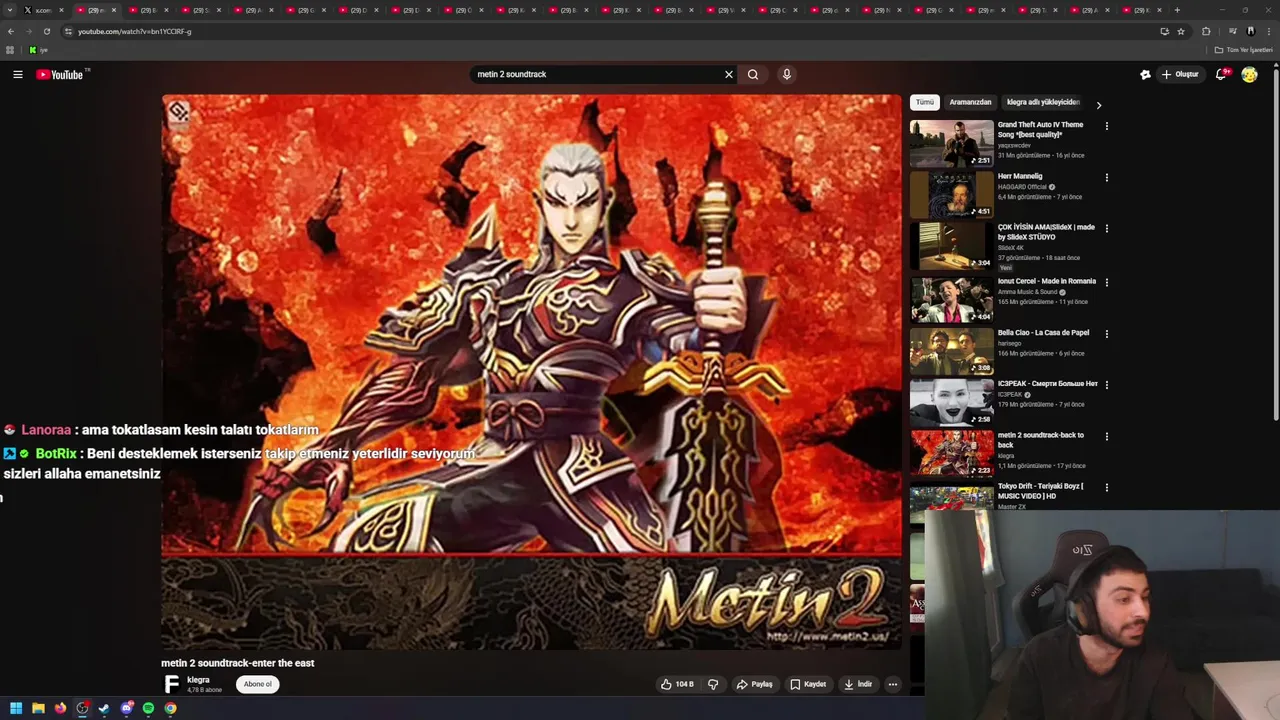Open File Explorer from the taskbar
The height and width of the screenshot is (720, 1280).
(38, 708)
